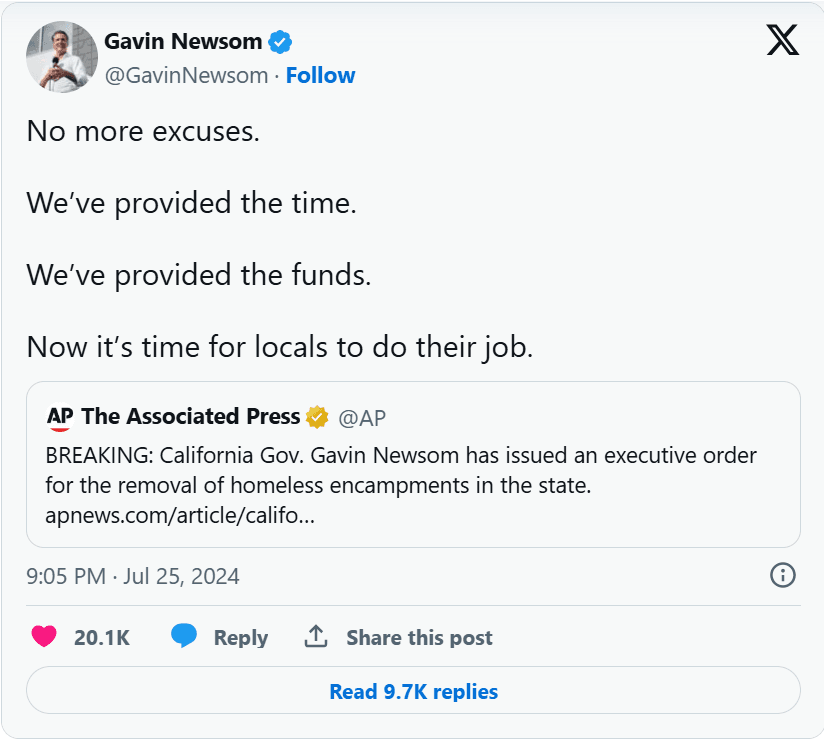
Task: Like the post with the heart icon
Action: pyautogui.click(x=44, y=637)
